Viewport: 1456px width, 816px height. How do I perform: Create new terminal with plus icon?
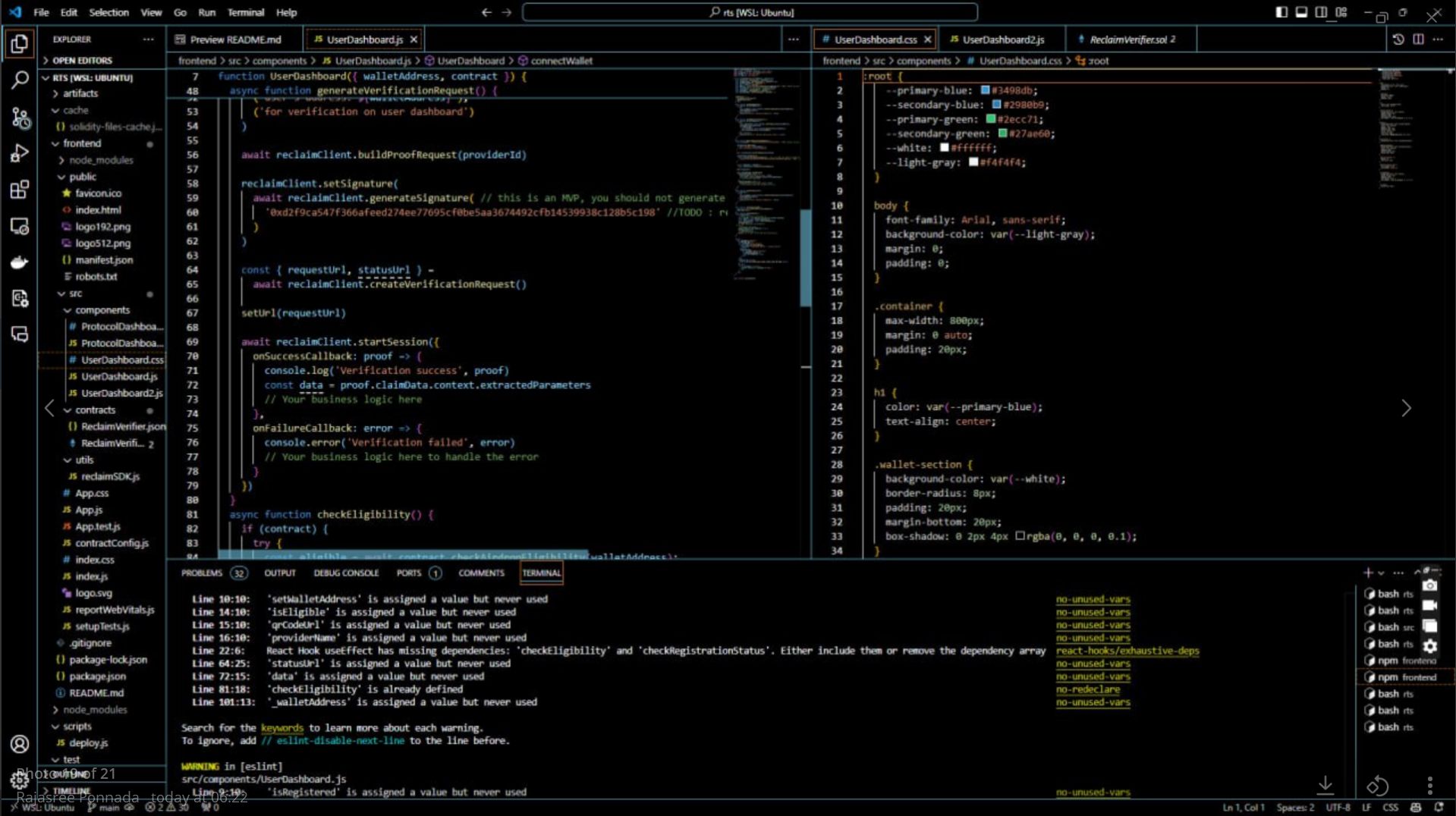click(x=1367, y=573)
